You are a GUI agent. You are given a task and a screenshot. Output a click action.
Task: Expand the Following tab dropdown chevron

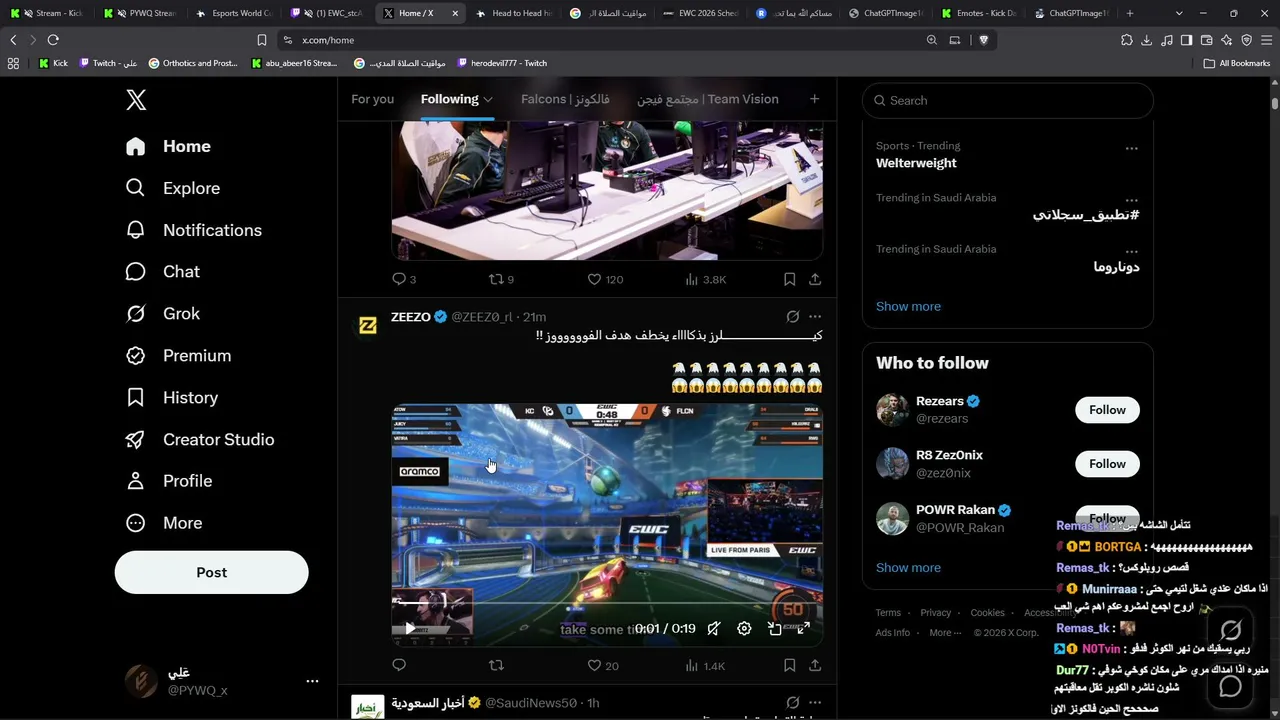coord(488,100)
